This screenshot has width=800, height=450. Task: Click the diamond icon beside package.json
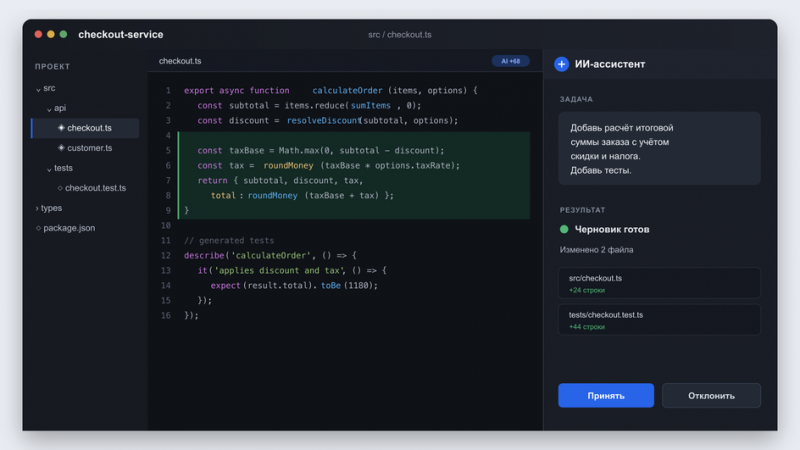(38, 228)
